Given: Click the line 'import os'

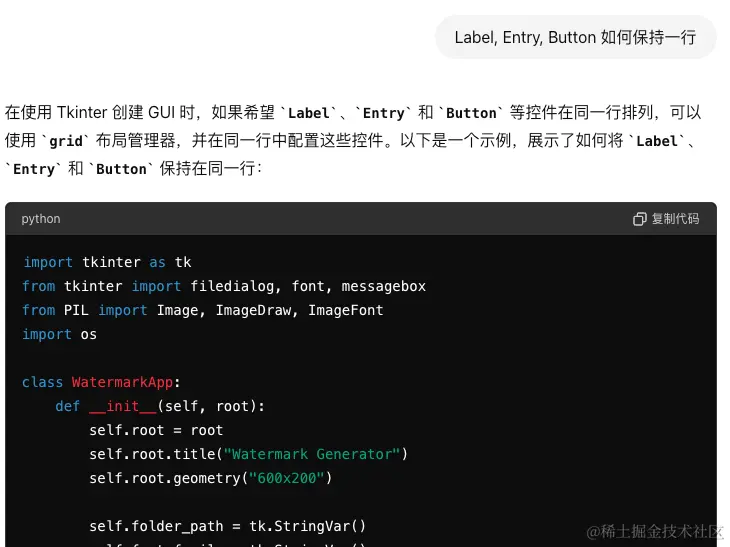Looking at the screenshot, I should 60,334.
